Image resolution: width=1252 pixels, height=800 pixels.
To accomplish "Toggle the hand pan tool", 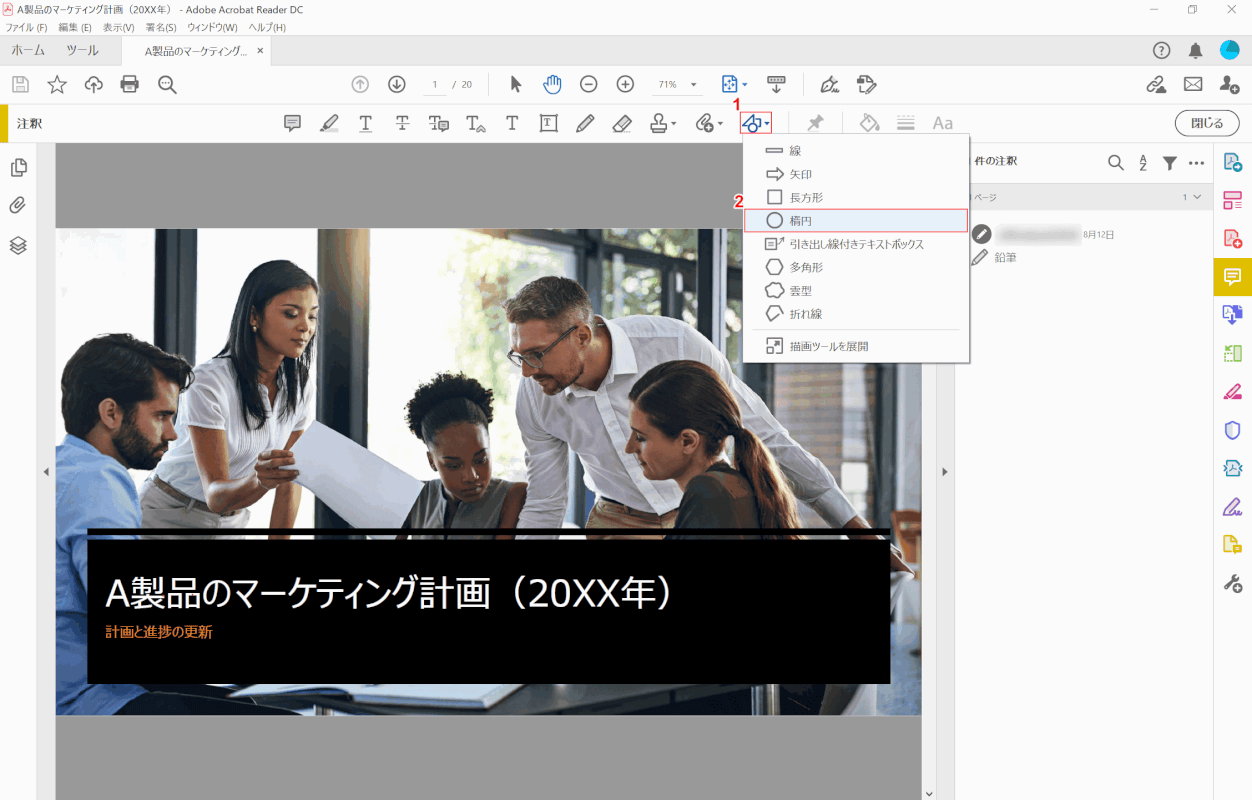I will 552,85.
